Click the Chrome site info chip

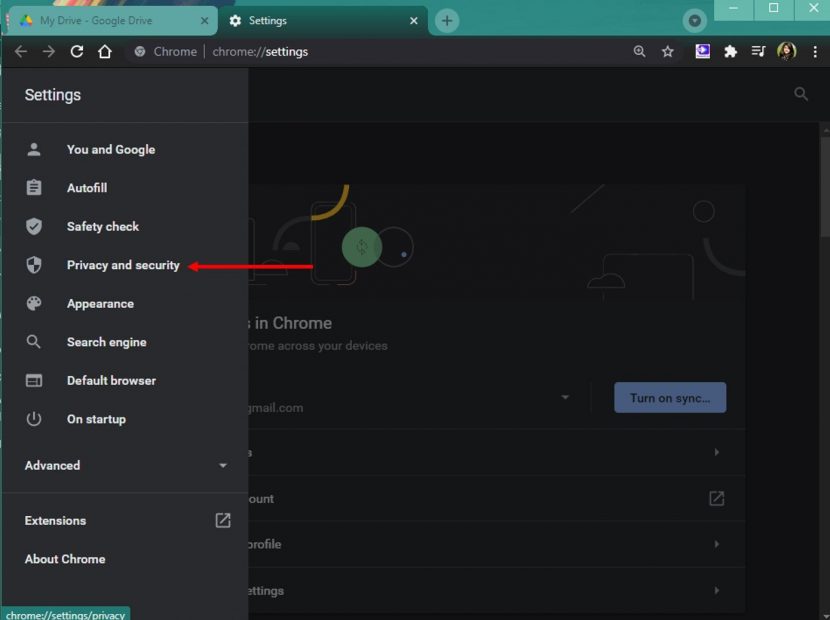(x=165, y=51)
